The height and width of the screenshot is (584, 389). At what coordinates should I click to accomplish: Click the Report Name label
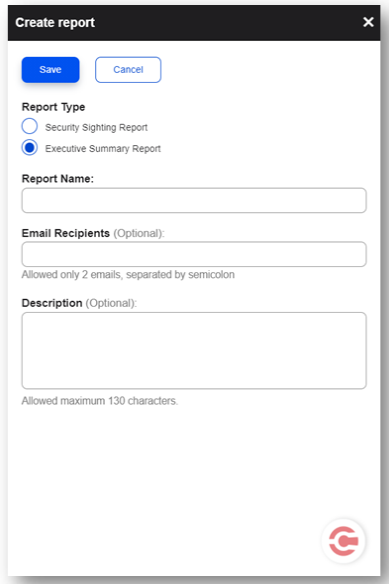pyautogui.click(x=58, y=179)
